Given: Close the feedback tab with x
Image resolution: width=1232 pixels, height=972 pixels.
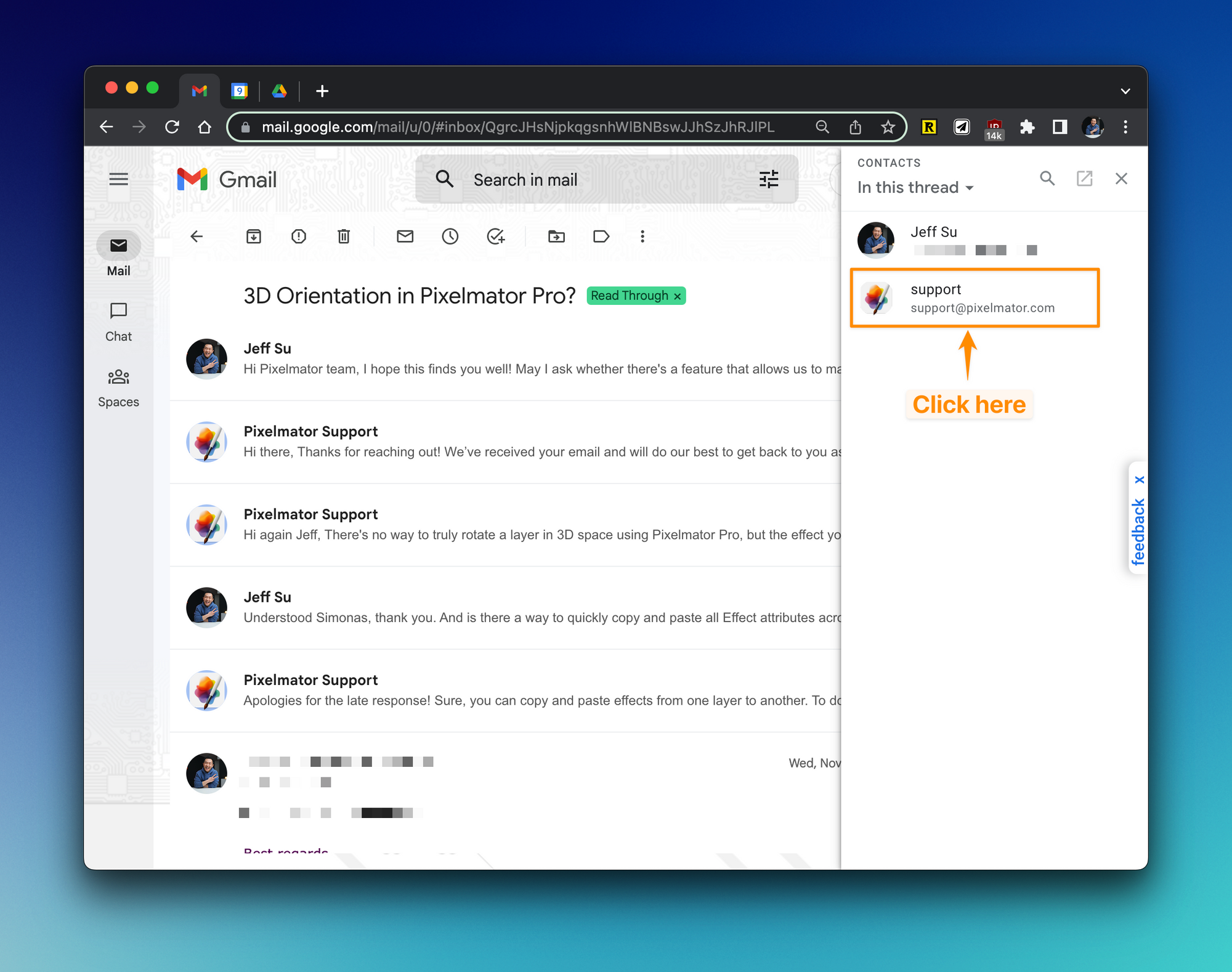Looking at the screenshot, I should pyautogui.click(x=1139, y=480).
